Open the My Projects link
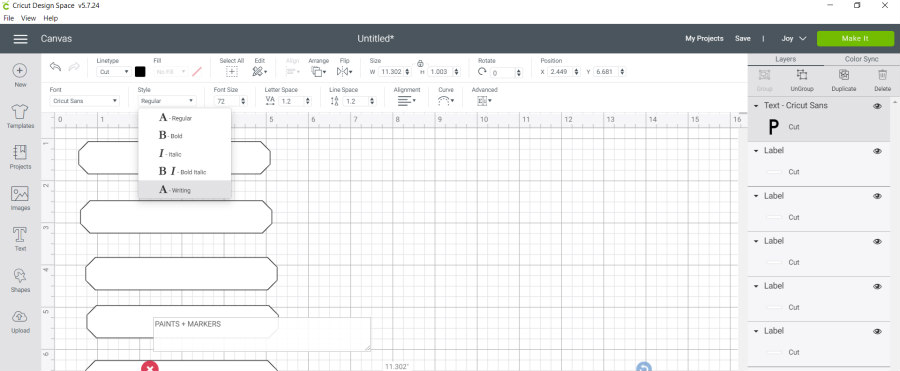 pyautogui.click(x=704, y=38)
